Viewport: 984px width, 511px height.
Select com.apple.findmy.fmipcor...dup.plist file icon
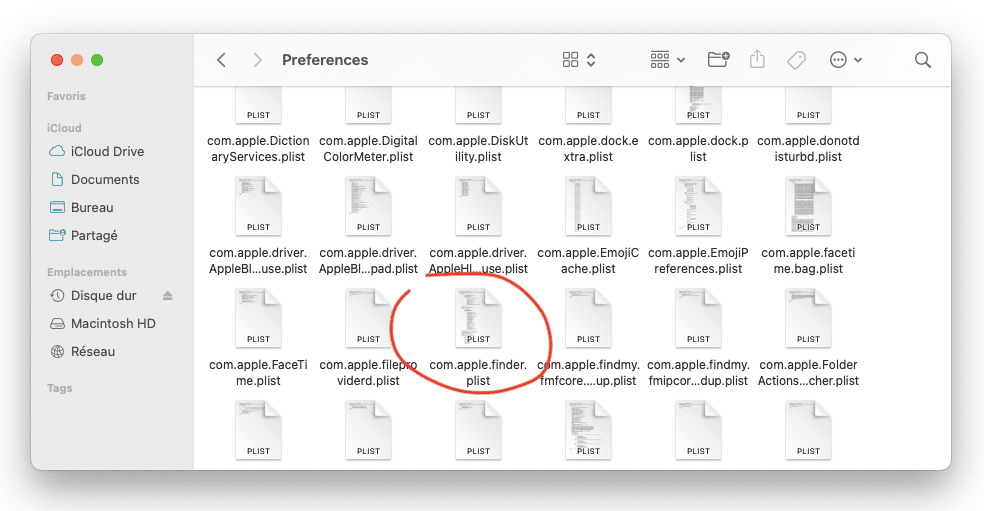pos(698,318)
